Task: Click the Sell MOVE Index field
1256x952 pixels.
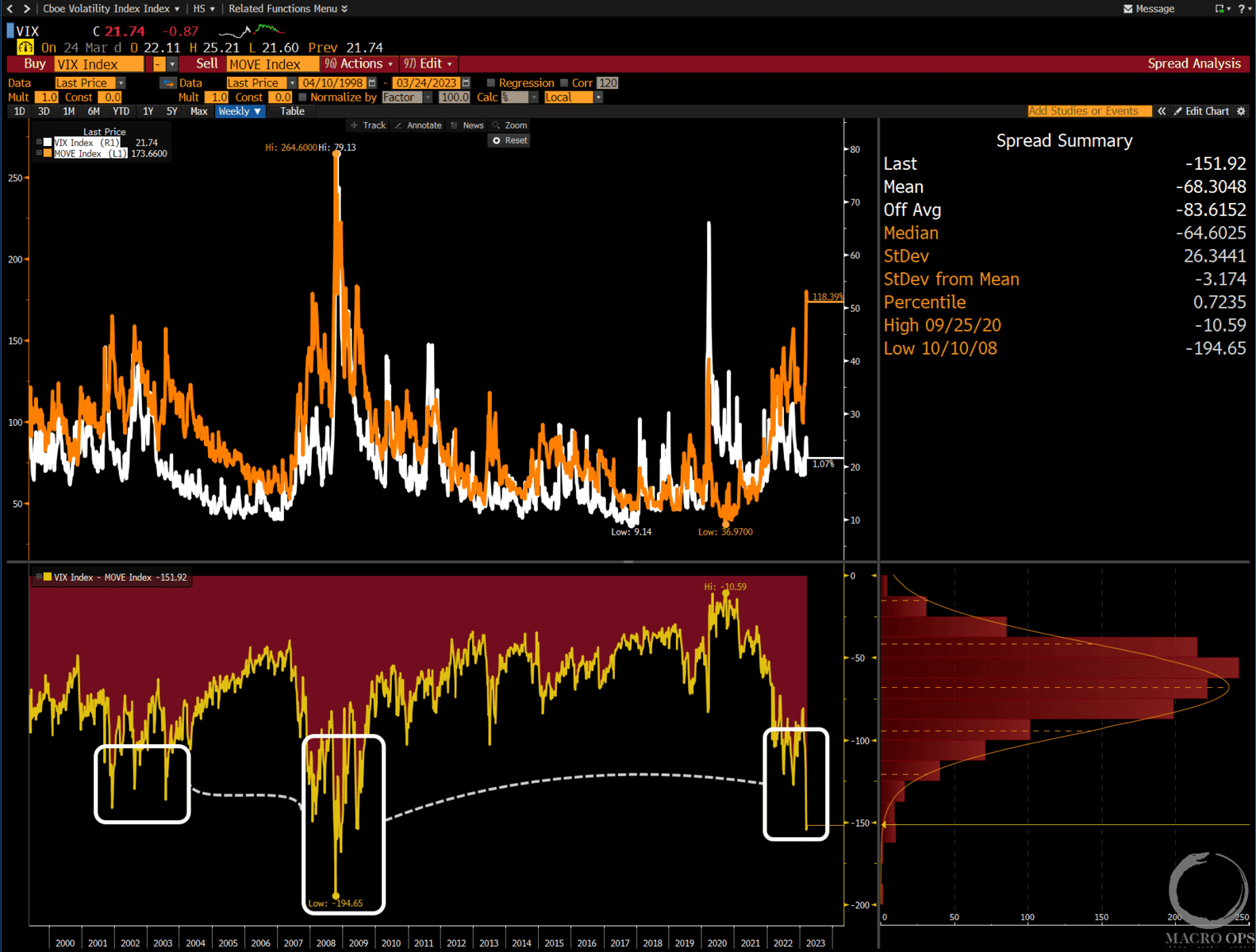Action: point(272,64)
